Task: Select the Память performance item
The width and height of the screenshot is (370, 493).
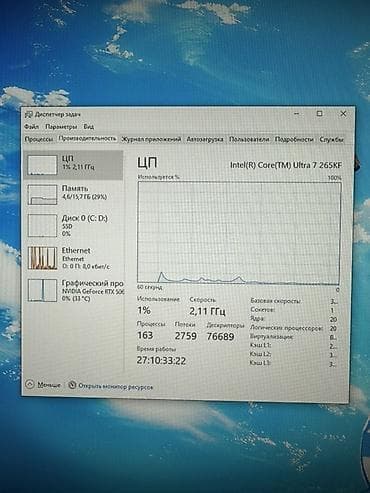Action: click(74, 194)
